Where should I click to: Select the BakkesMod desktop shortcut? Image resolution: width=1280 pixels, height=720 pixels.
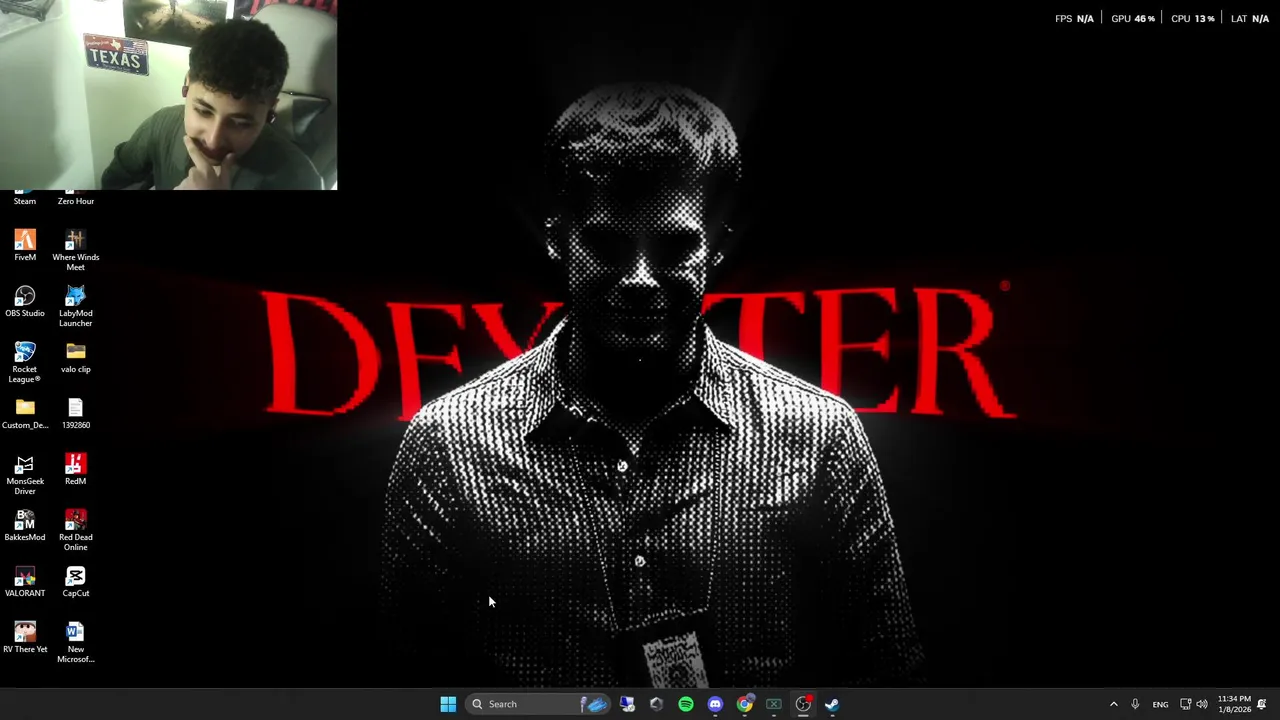tap(25, 525)
